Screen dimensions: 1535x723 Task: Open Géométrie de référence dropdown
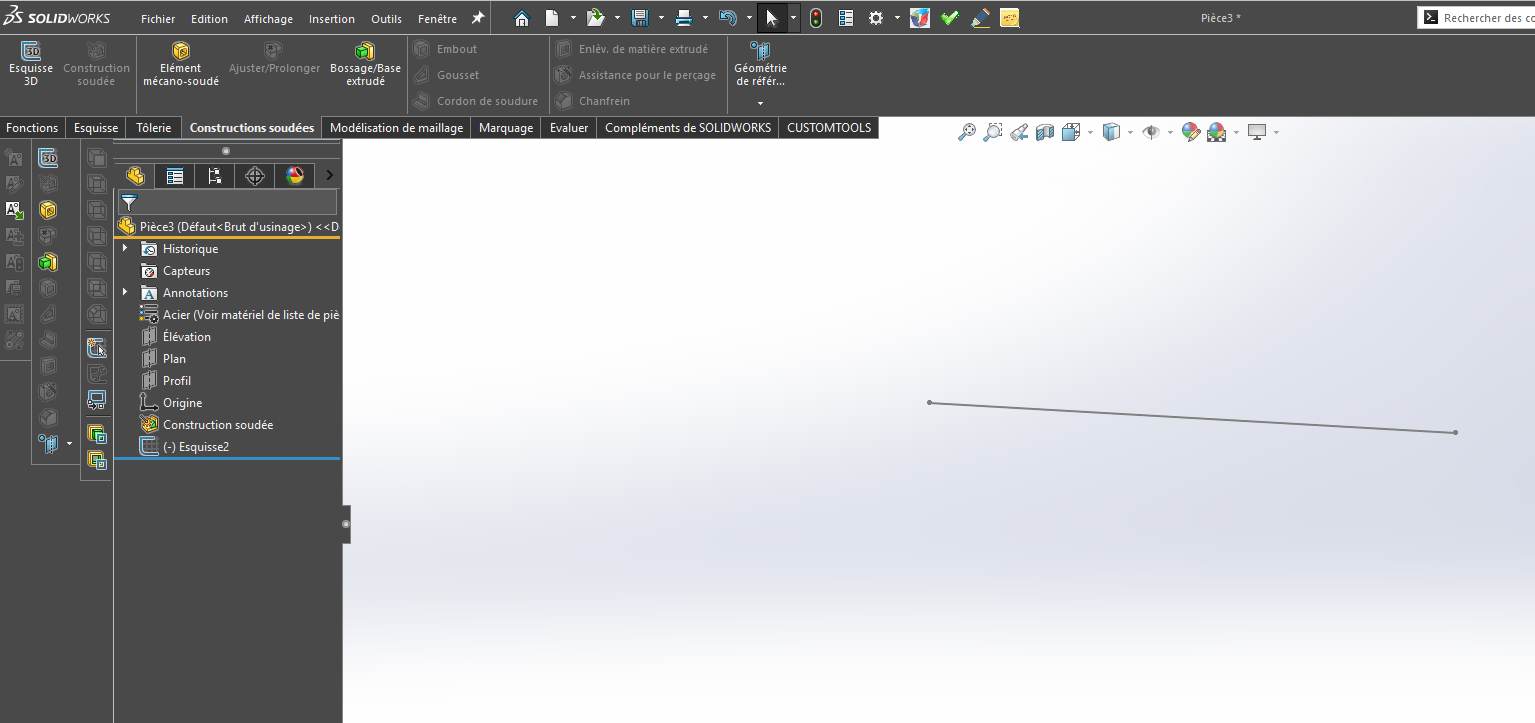pos(760,102)
